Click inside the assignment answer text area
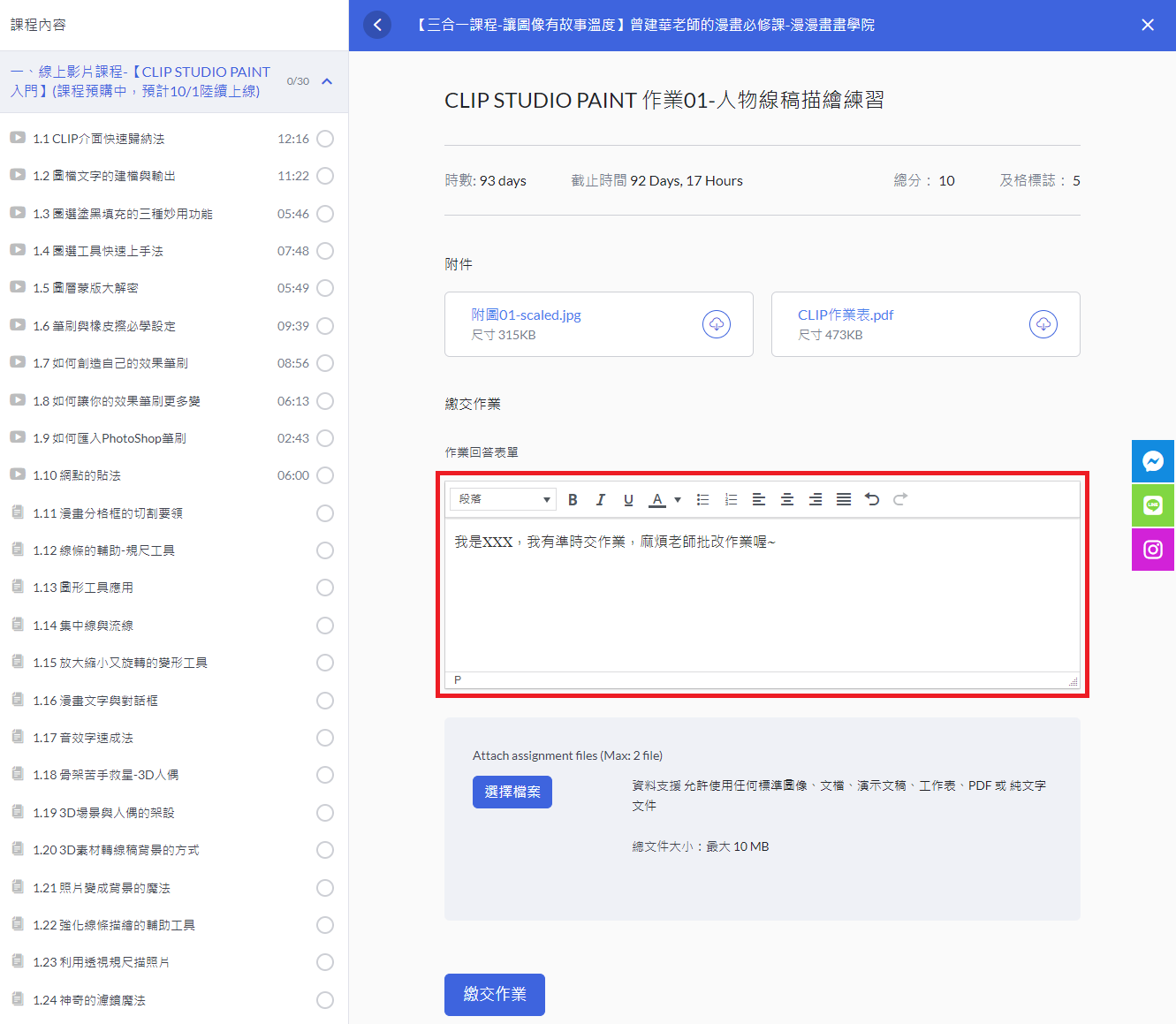This screenshot has width=1176, height=1024. (x=763, y=595)
